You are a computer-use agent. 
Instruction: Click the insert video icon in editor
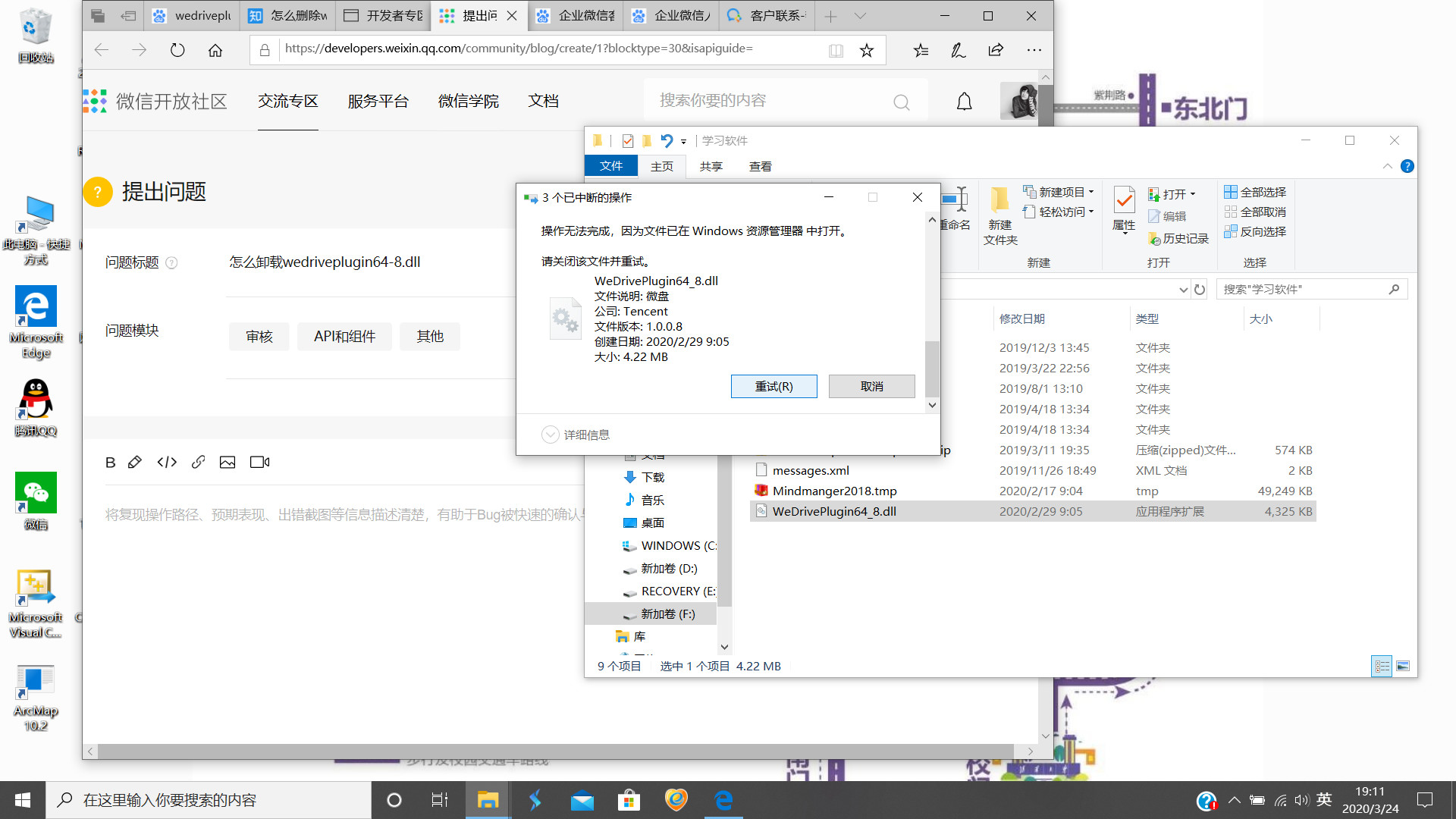(259, 462)
